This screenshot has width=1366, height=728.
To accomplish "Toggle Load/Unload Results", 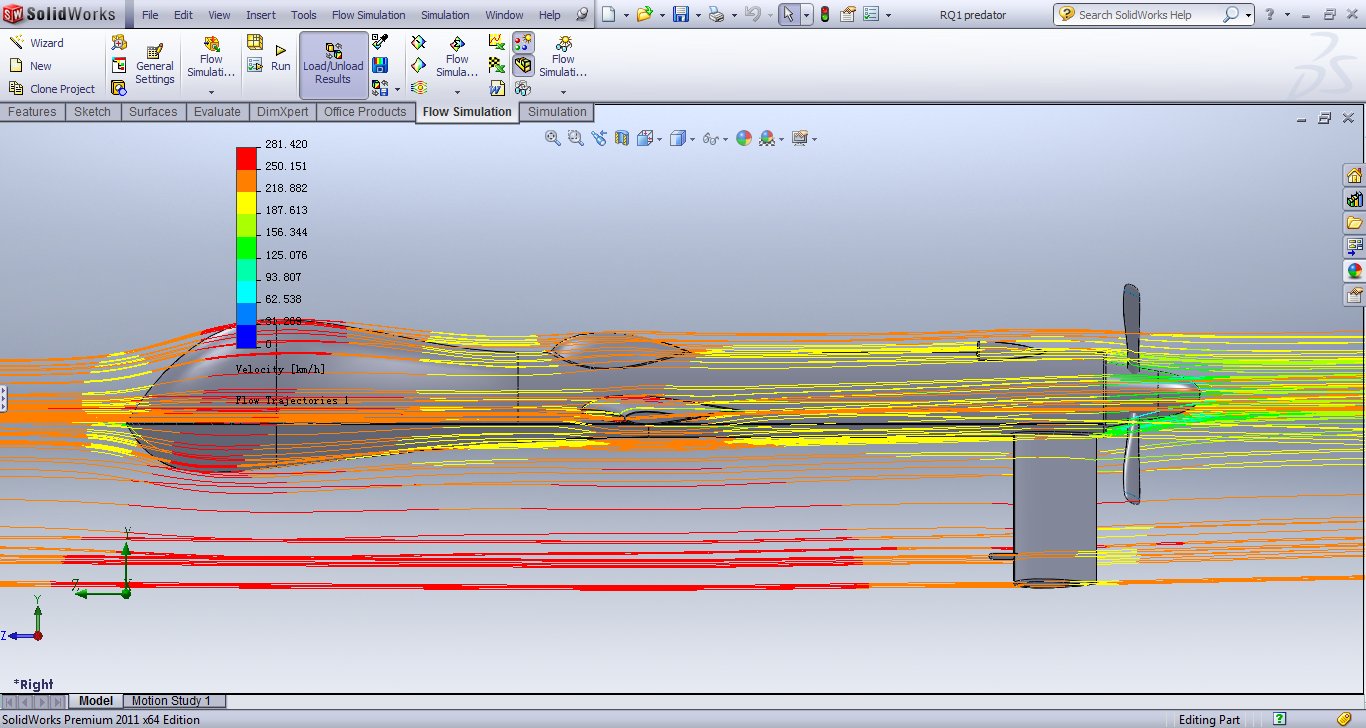I will (x=333, y=65).
